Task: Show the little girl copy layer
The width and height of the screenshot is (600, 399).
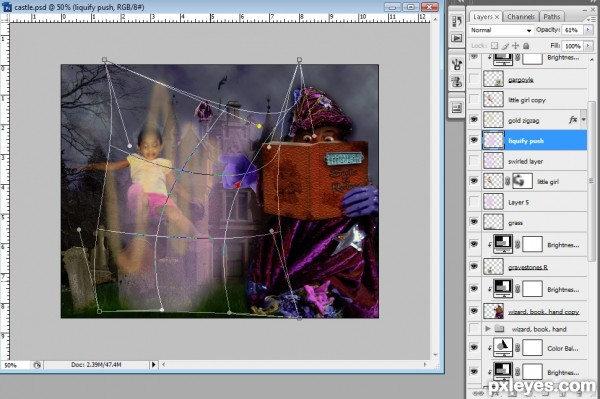Action: pyautogui.click(x=474, y=99)
